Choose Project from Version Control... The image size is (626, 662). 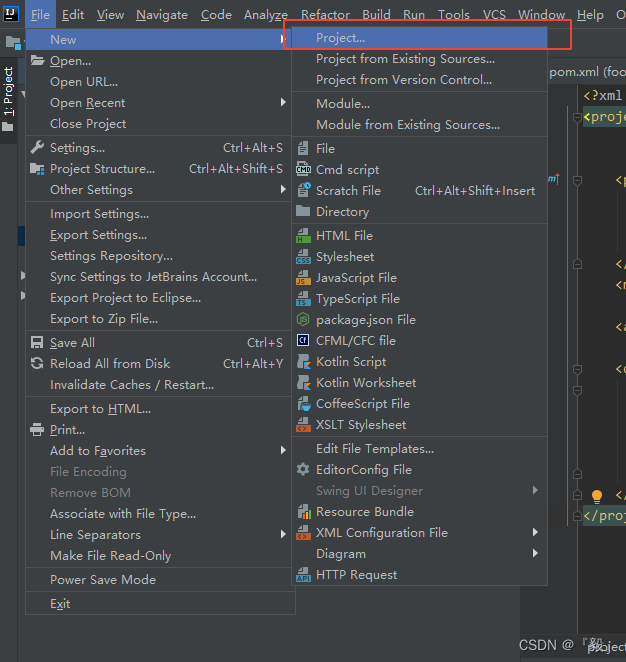point(420,79)
